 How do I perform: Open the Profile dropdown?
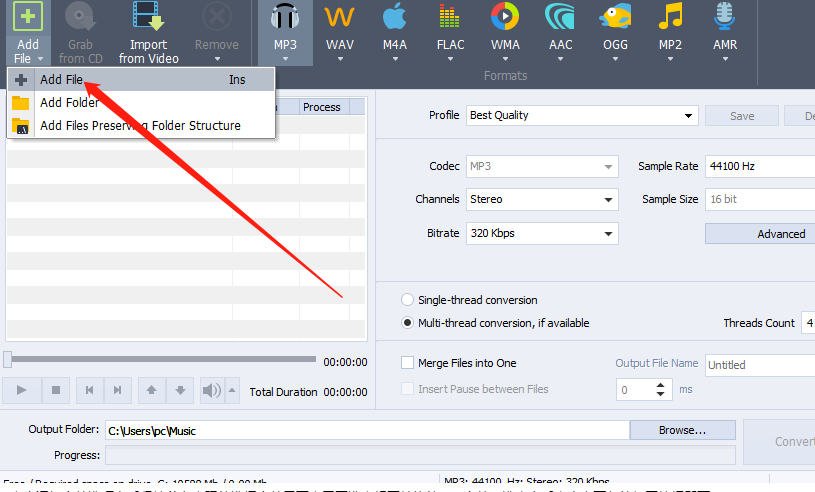coord(582,115)
